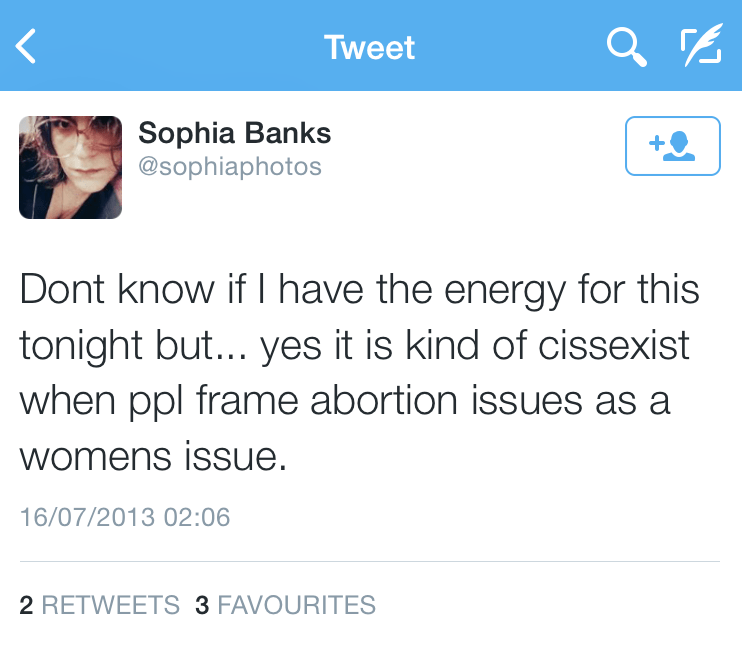Open Sophia Banks' profile photo

pyautogui.click(x=70, y=167)
